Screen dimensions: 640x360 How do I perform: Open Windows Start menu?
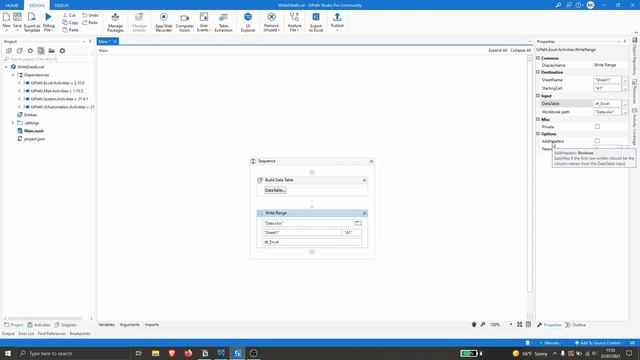[x=8, y=353]
